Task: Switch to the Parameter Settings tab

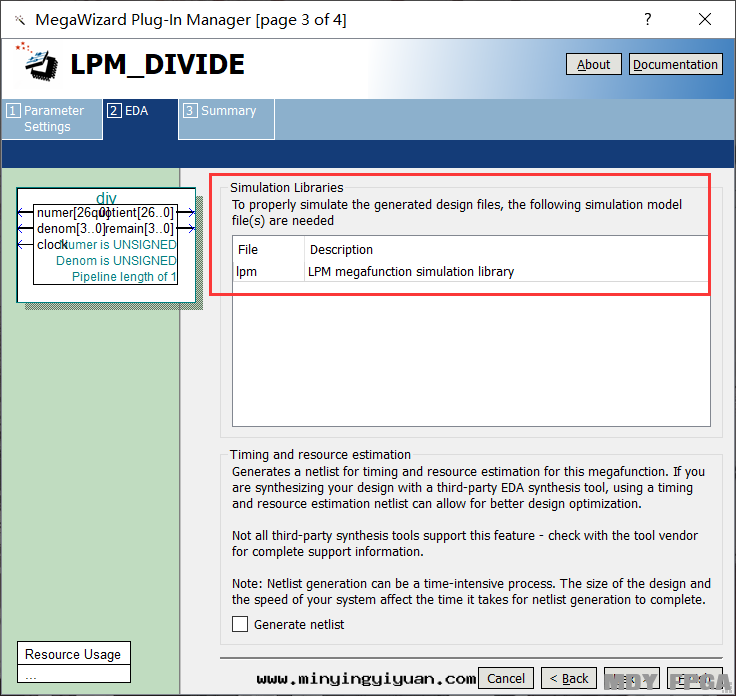Action: click(52, 118)
